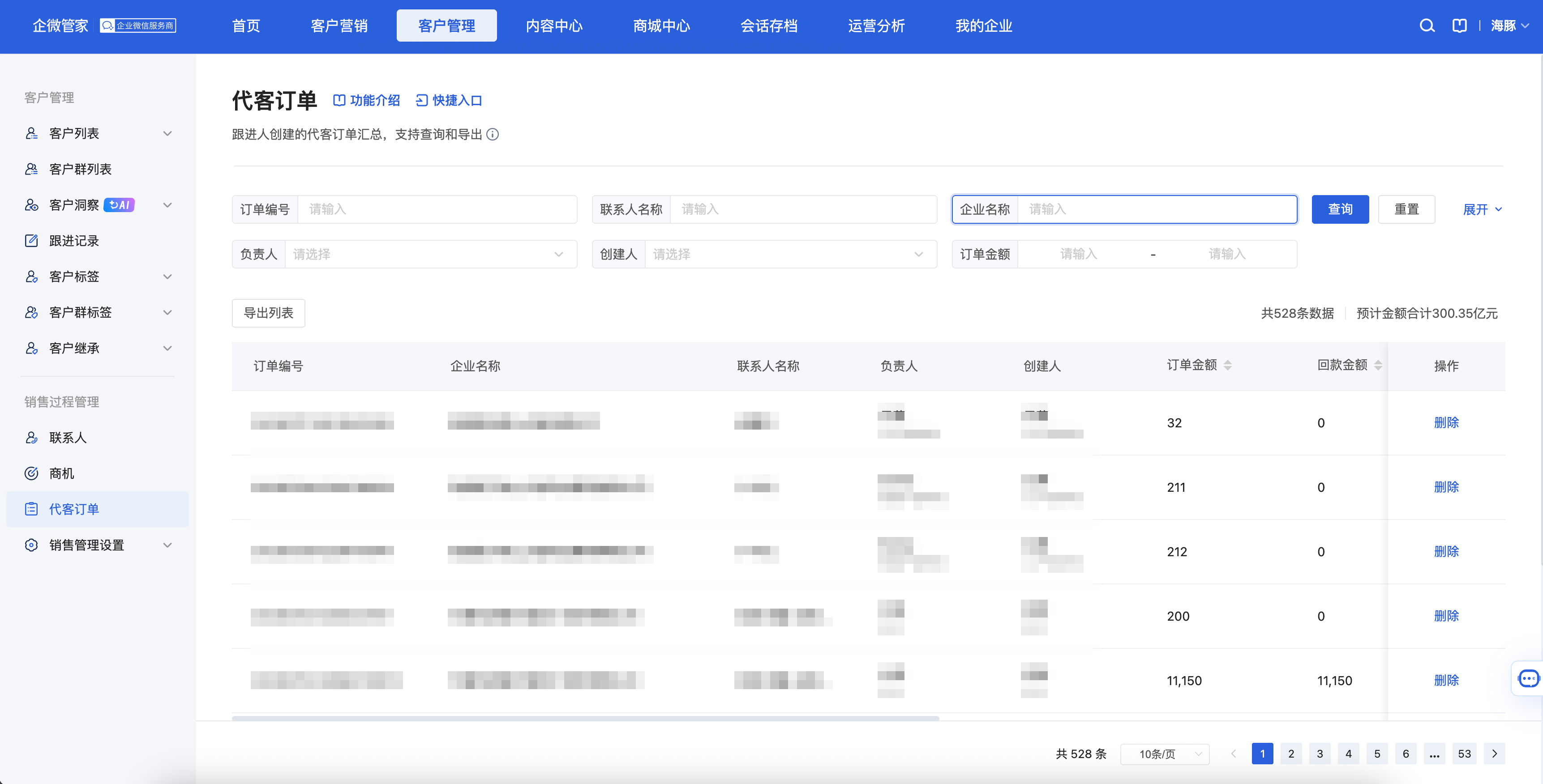
Task: Click the 跟进记录 edit icon
Action: pos(31,241)
